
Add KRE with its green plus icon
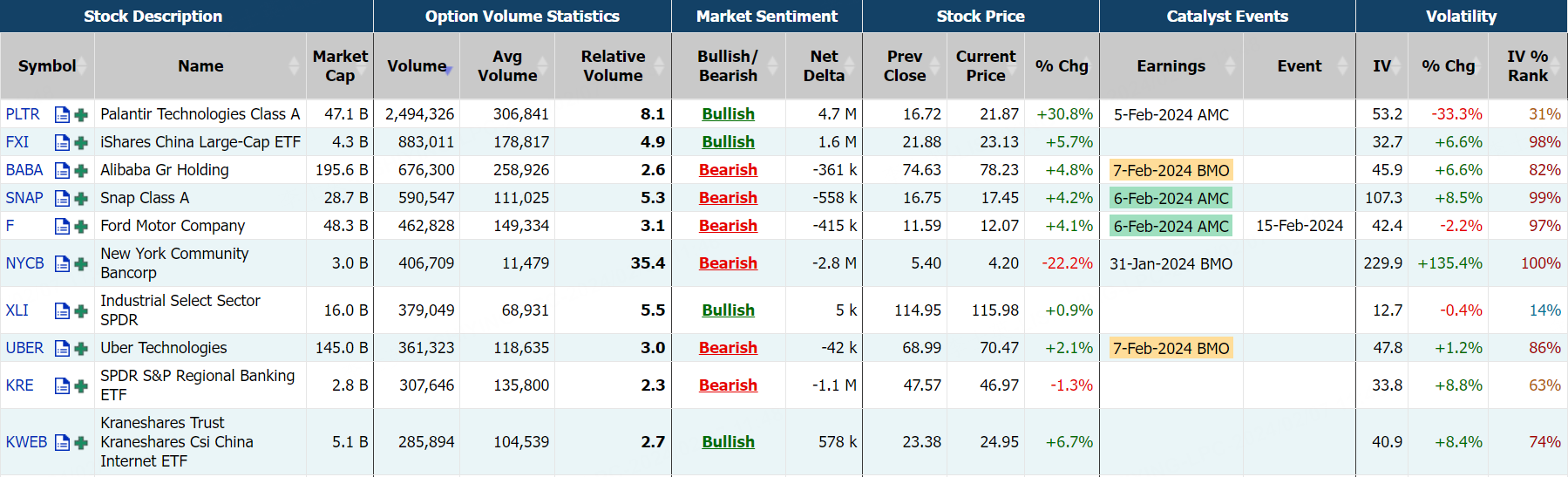coord(81,385)
